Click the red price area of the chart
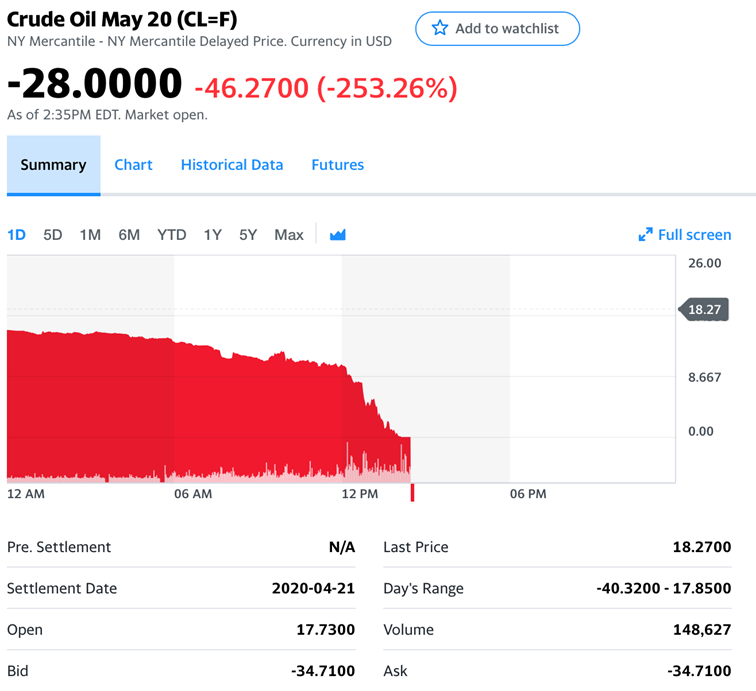The height and width of the screenshot is (691, 756). 150,400
